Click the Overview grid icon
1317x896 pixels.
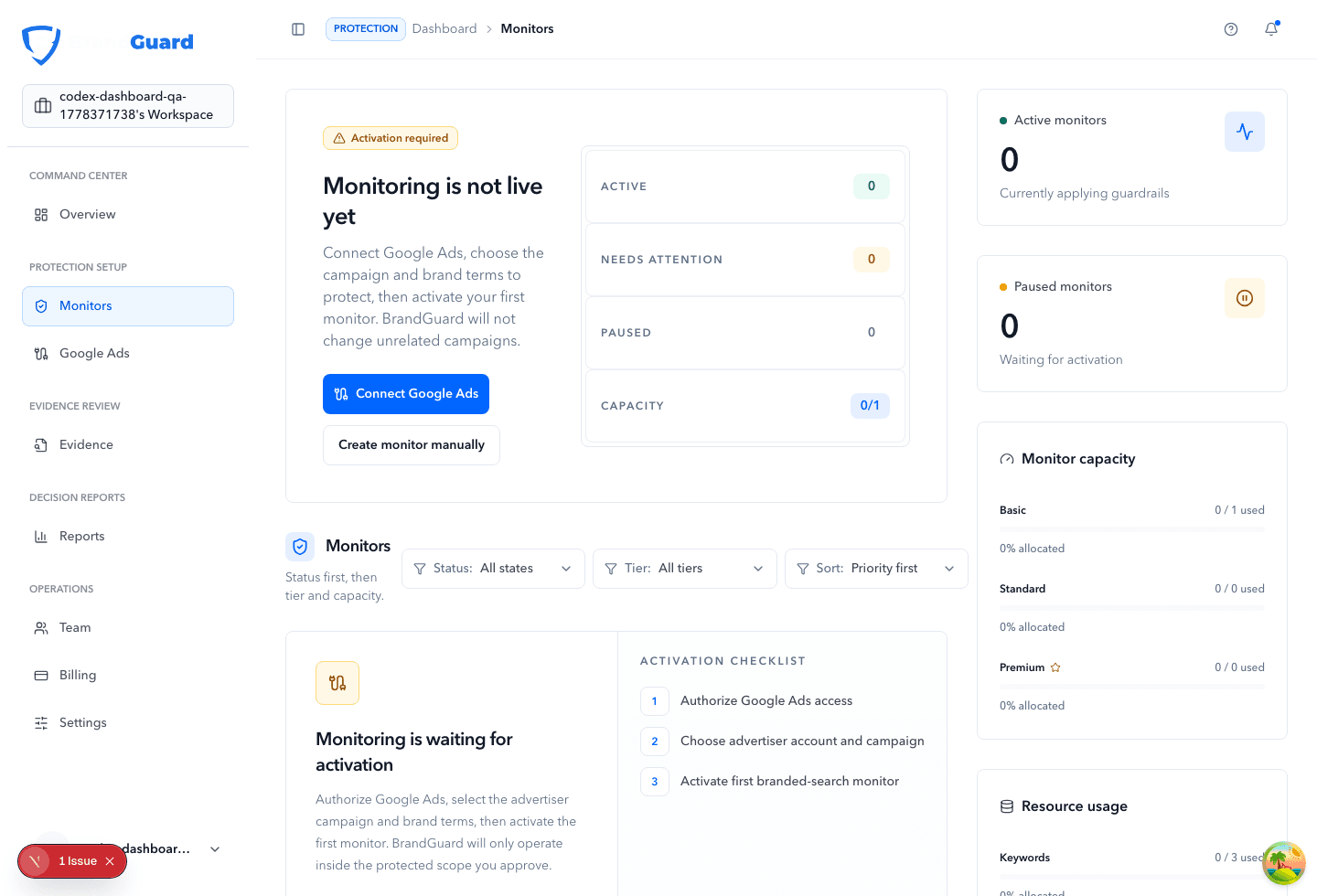coord(41,215)
